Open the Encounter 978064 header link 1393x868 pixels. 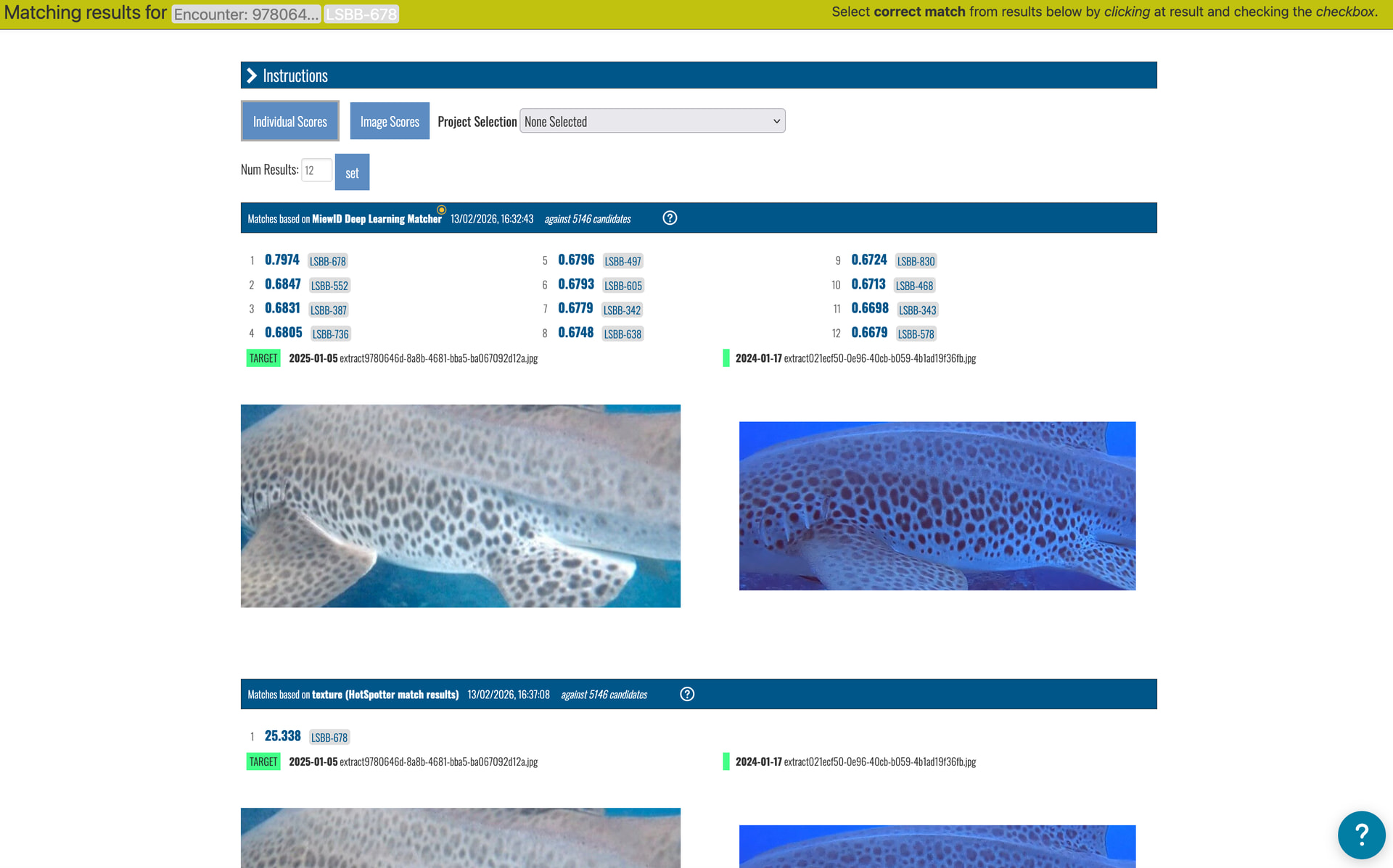tap(245, 15)
